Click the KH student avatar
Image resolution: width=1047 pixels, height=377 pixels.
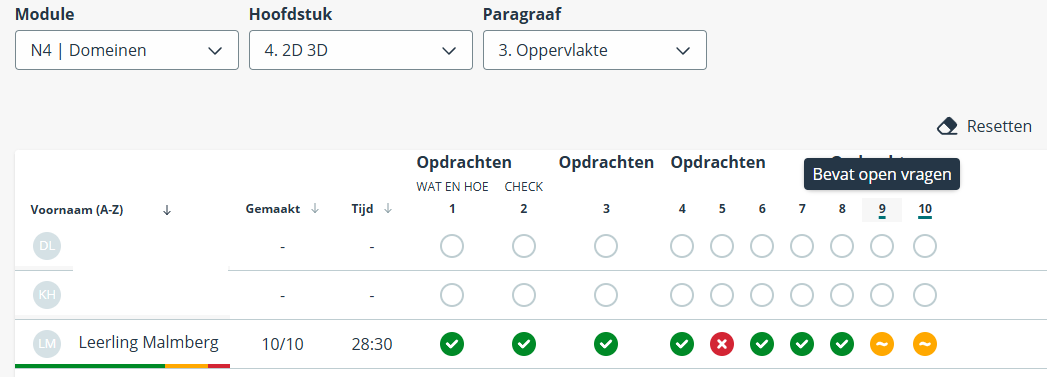[x=47, y=295]
